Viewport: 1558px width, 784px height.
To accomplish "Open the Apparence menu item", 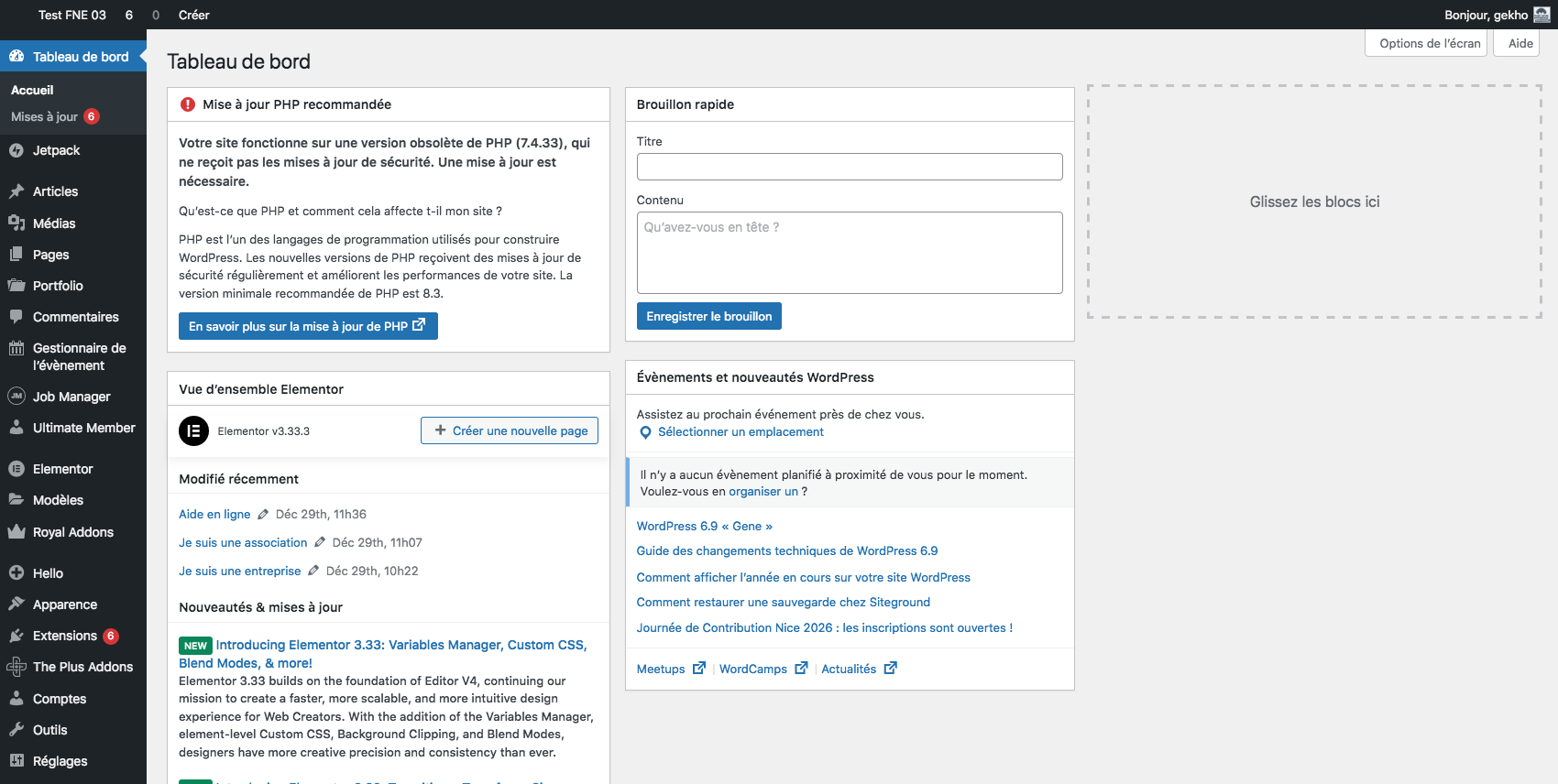I will (x=64, y=604).
